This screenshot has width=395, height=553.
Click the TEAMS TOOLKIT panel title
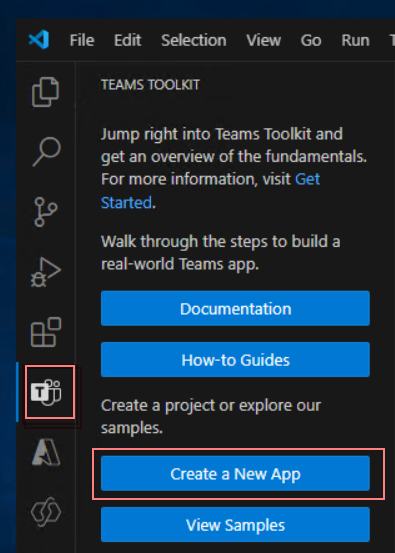pos(151,85)
